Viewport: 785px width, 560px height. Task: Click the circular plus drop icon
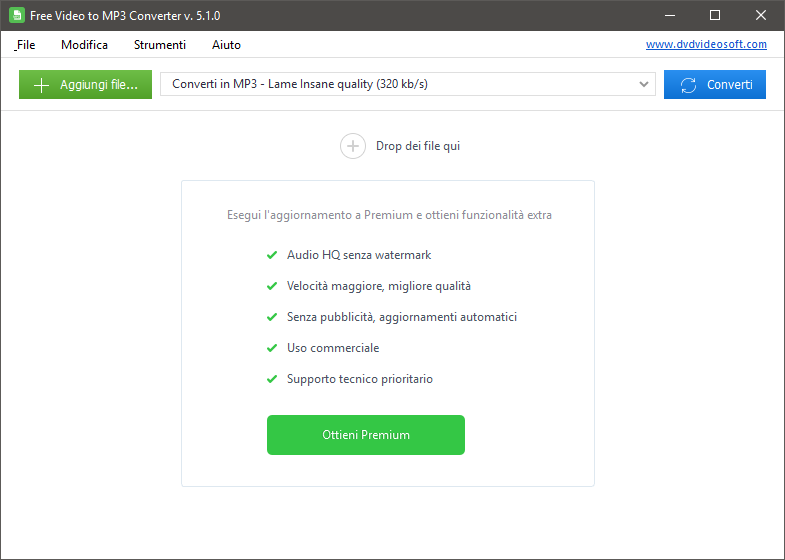click(353, 146)
